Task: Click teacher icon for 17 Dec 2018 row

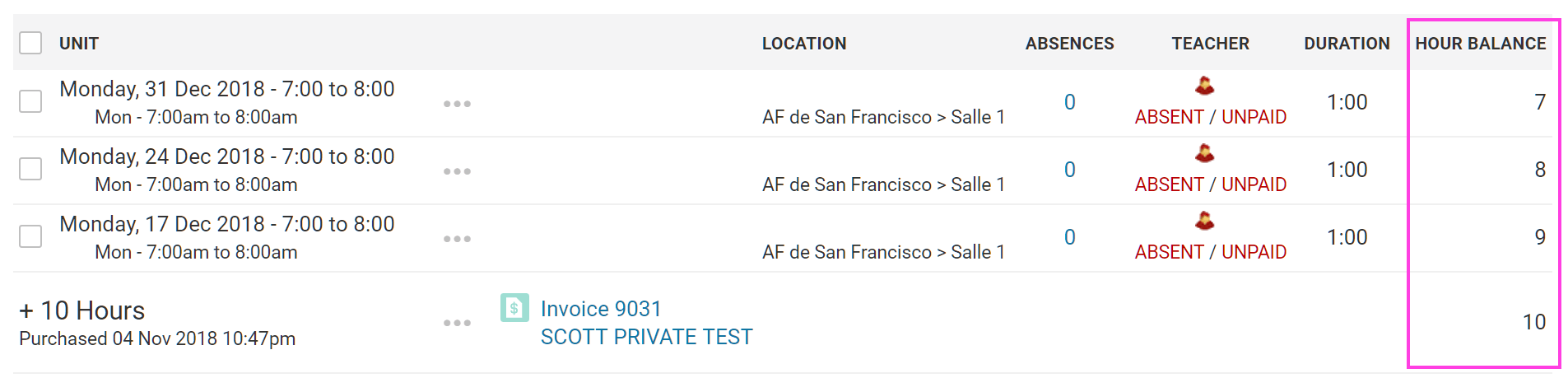Action: (1204, 221)
